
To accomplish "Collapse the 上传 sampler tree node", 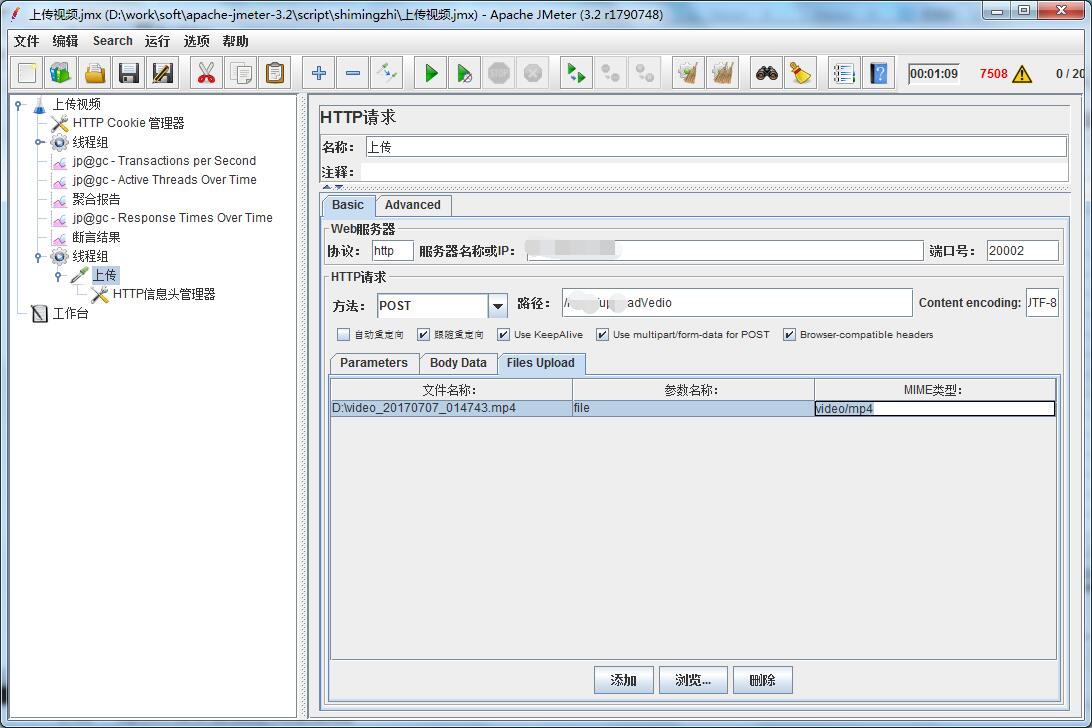I will [x=59, y=276].
